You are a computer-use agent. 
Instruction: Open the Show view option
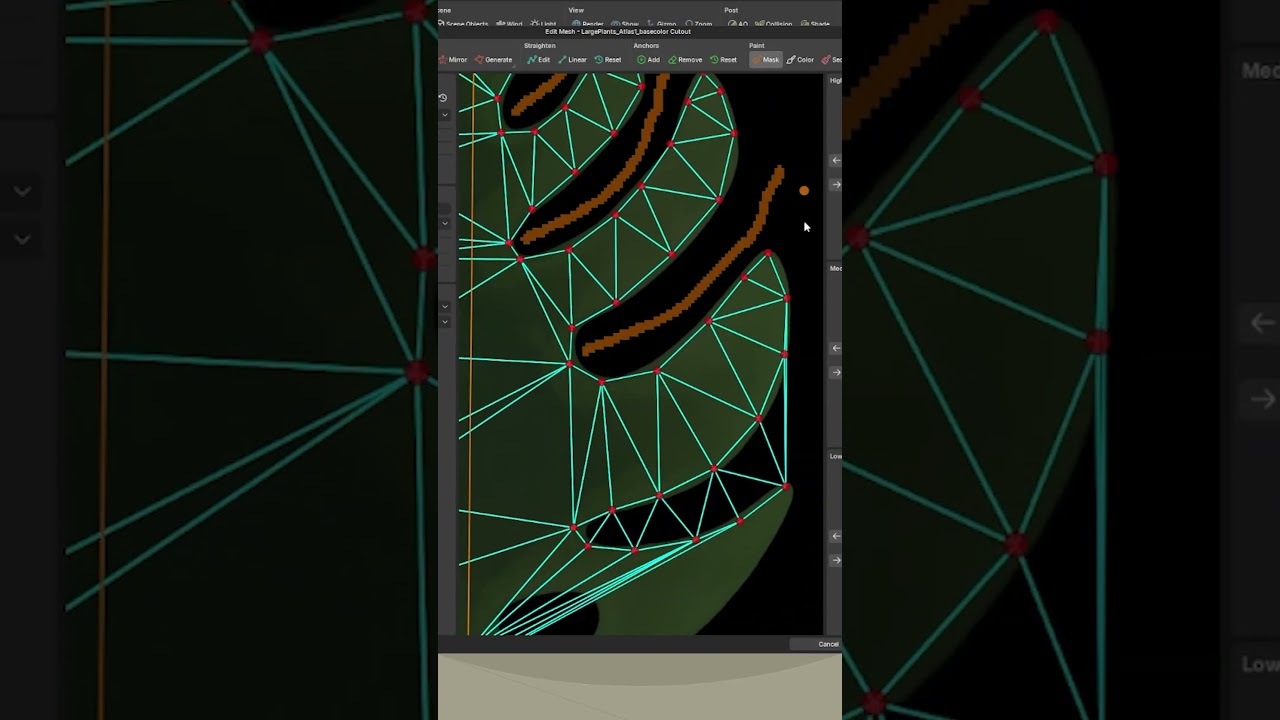pos(625,24)
